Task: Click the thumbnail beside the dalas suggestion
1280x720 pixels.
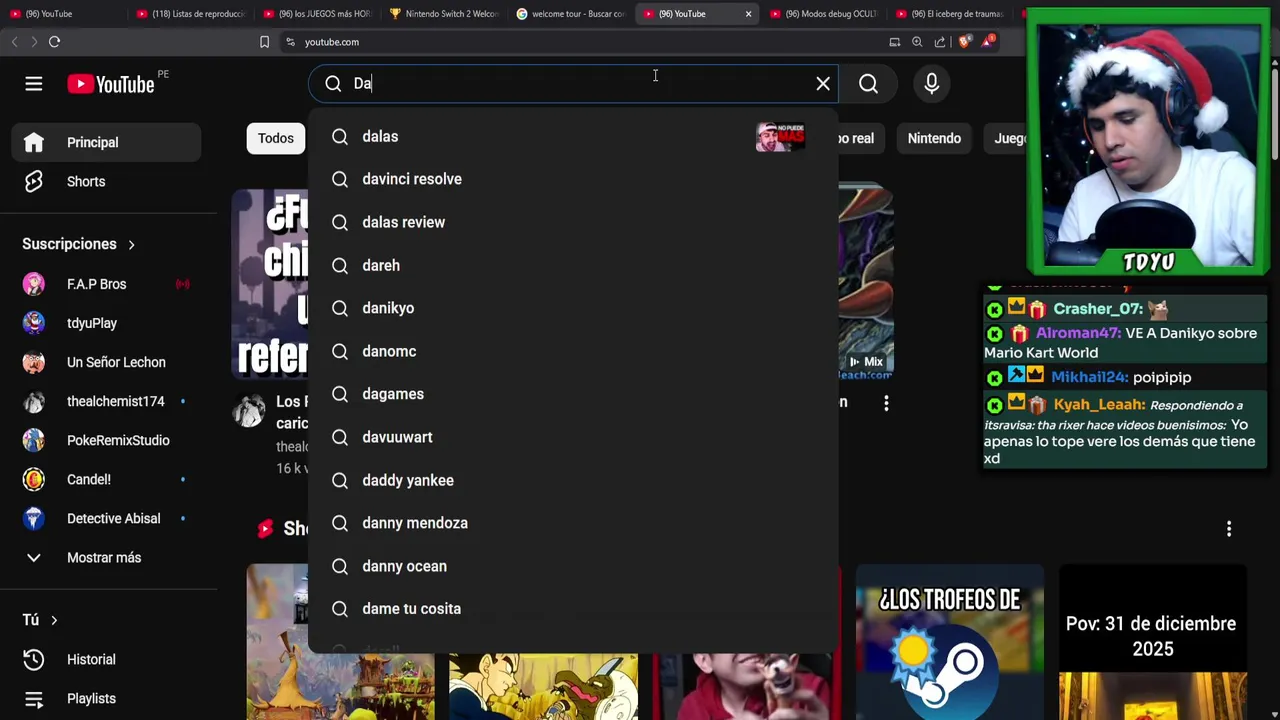Action: 781,137
